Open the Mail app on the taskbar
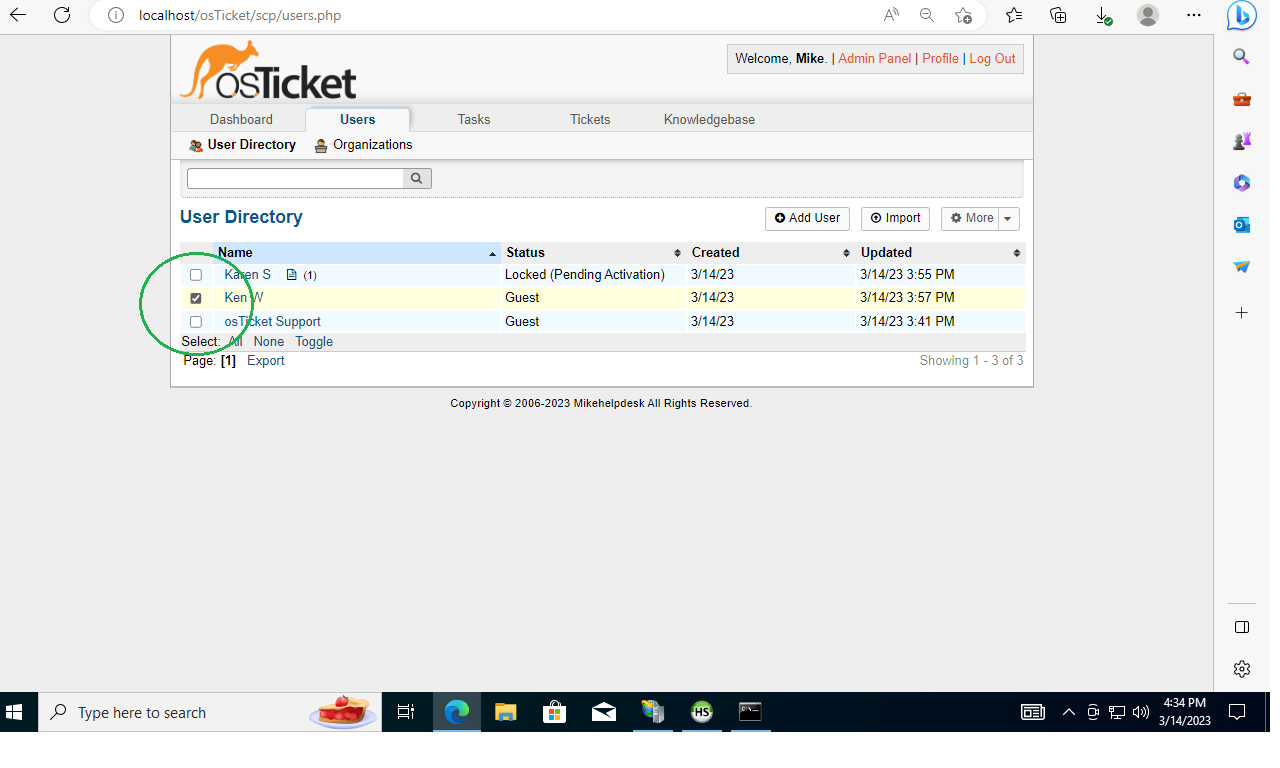 tap(603, 712)
